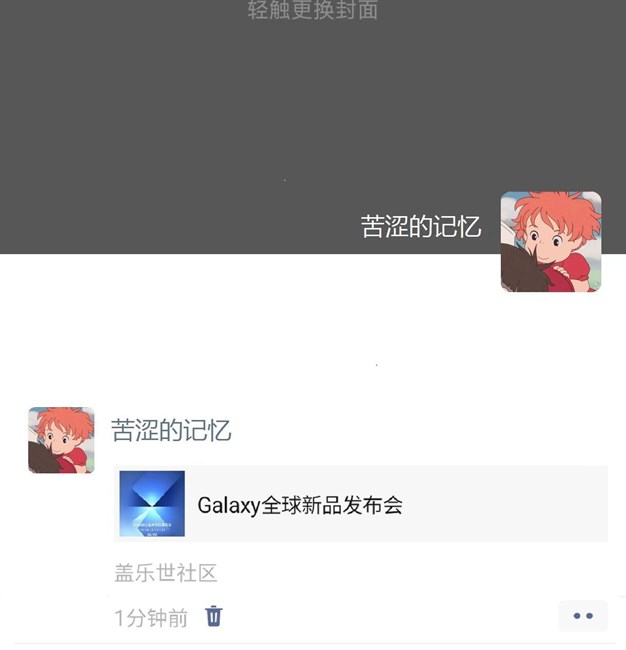The image size is (626, 650).
Task: Open the poster name 苦涩的记忆 above link card
Action: click(171, 430)
